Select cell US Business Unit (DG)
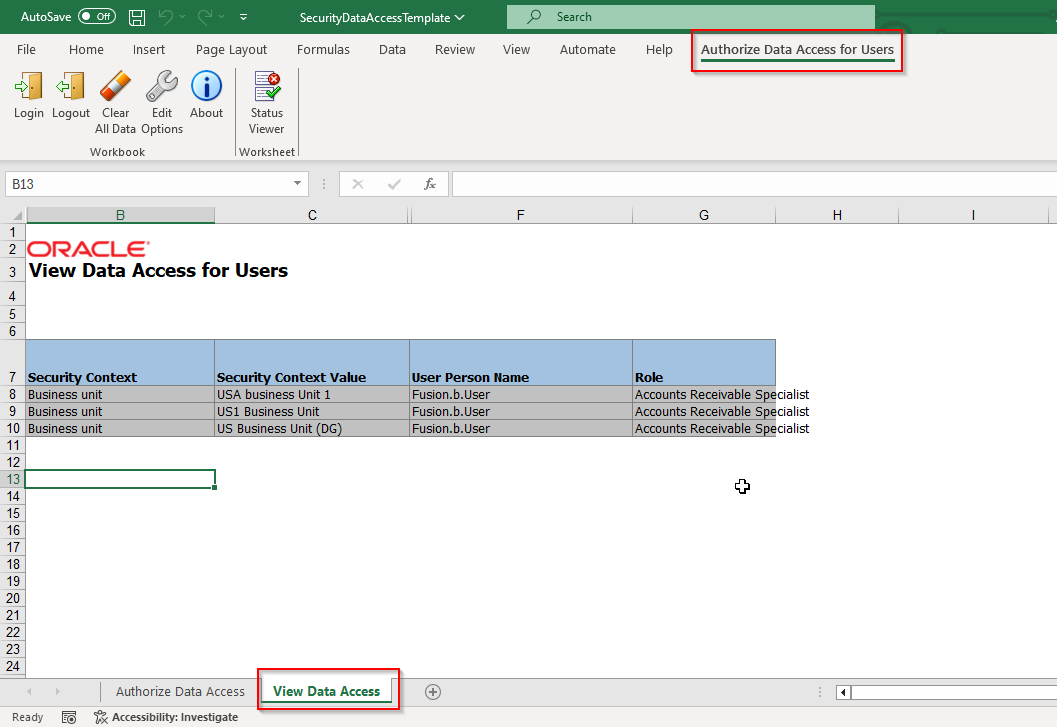The width and height of the screenshot is (1057, 727). coord(312,428)
